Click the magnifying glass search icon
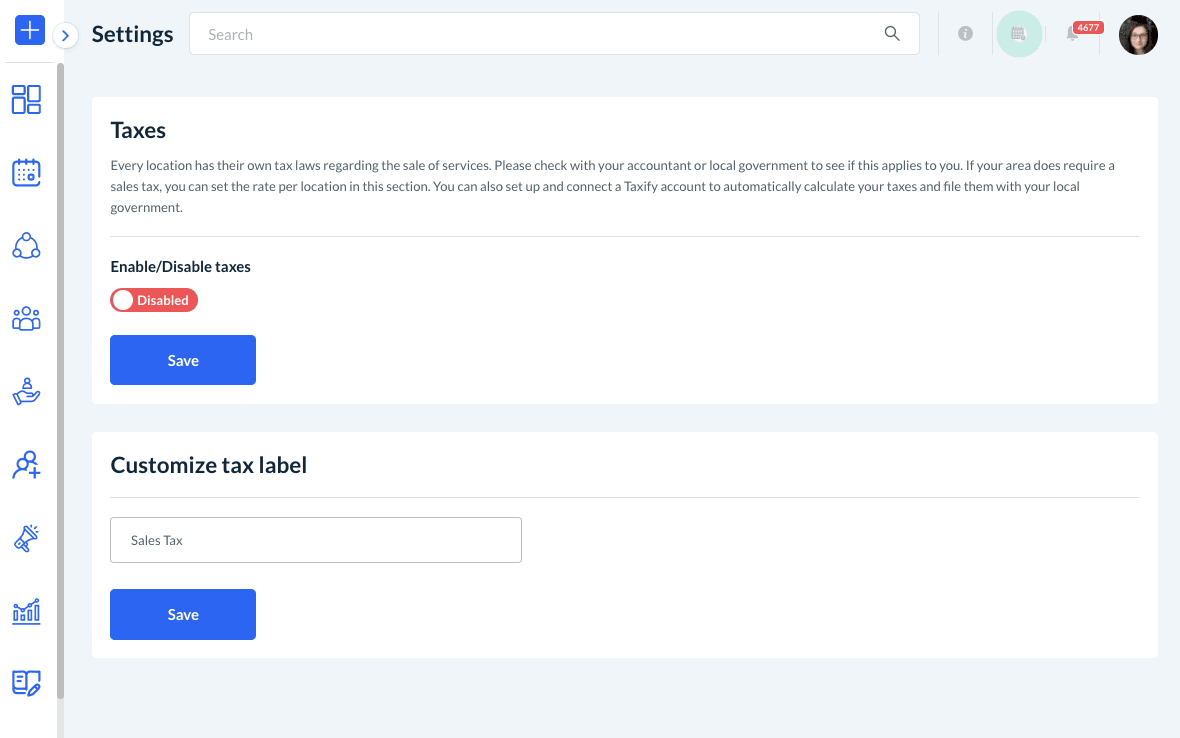The height and width of the screenshot is (738, 1180). pos(892,34)
